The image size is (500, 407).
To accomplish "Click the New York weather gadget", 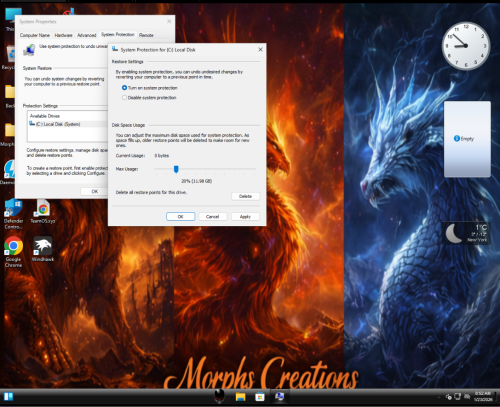I will tap(468, 233).
